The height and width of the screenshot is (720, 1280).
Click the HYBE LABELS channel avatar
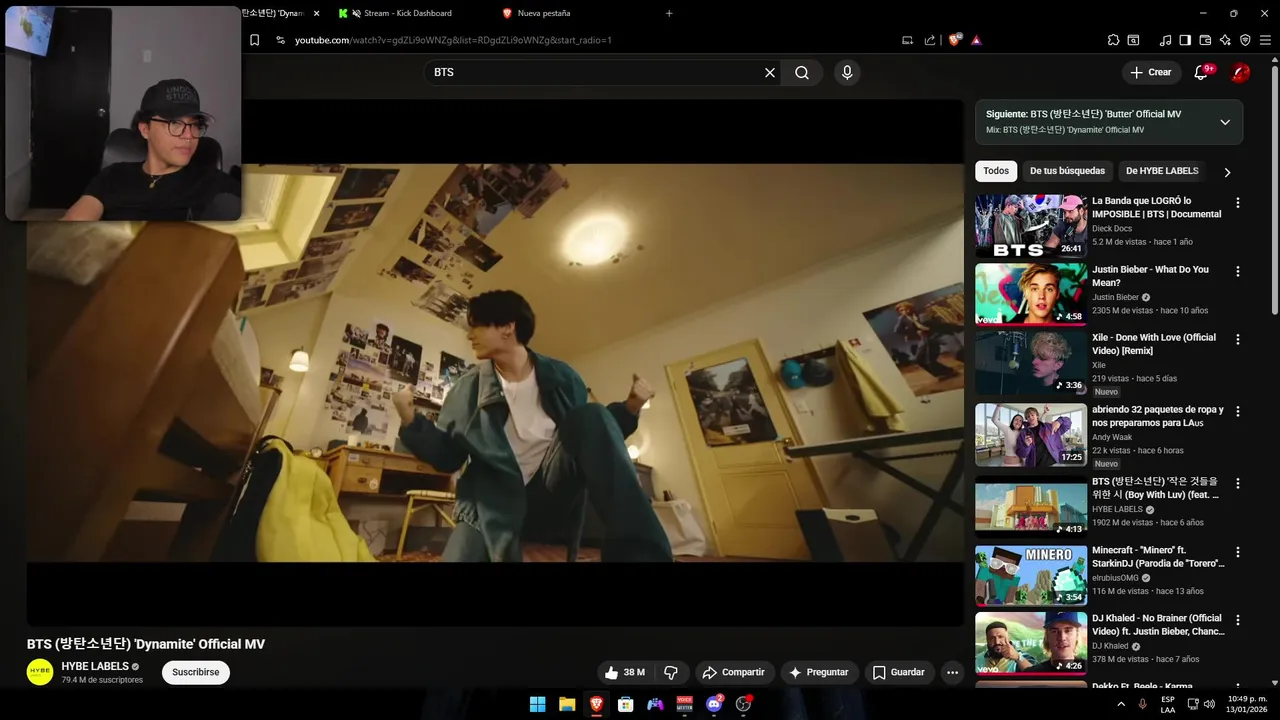coord(40,672)
